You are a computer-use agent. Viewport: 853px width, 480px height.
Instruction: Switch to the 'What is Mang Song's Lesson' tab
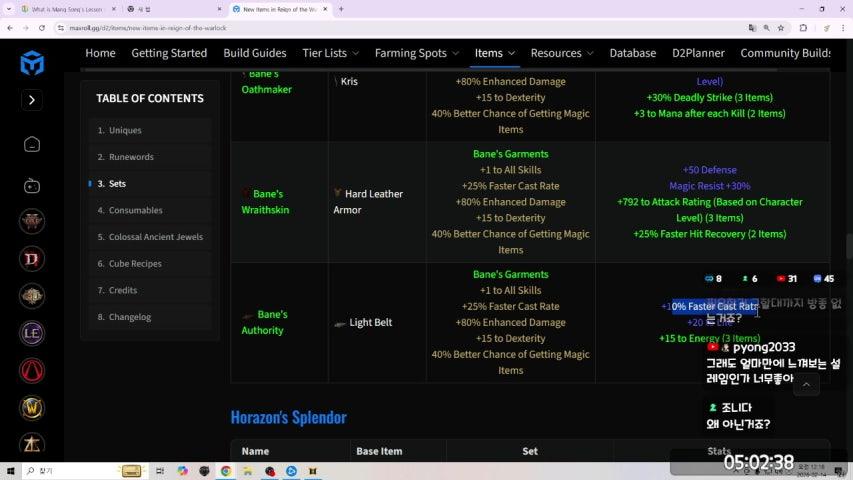tap(66, 9)
